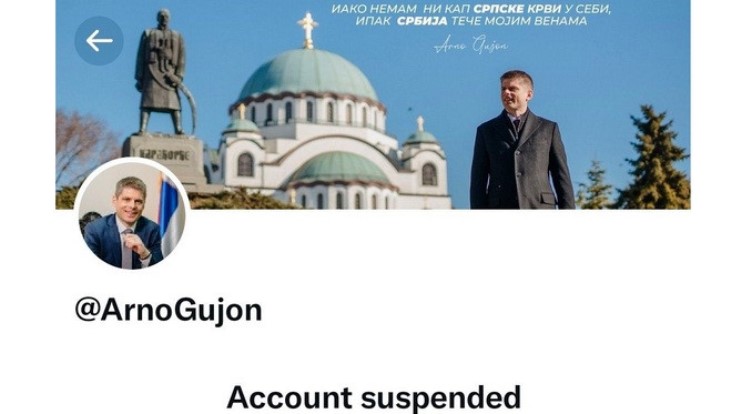Viewport: 751px width, 414px height.
Task: Click the large green church dome
Action: tap(308, 75)
